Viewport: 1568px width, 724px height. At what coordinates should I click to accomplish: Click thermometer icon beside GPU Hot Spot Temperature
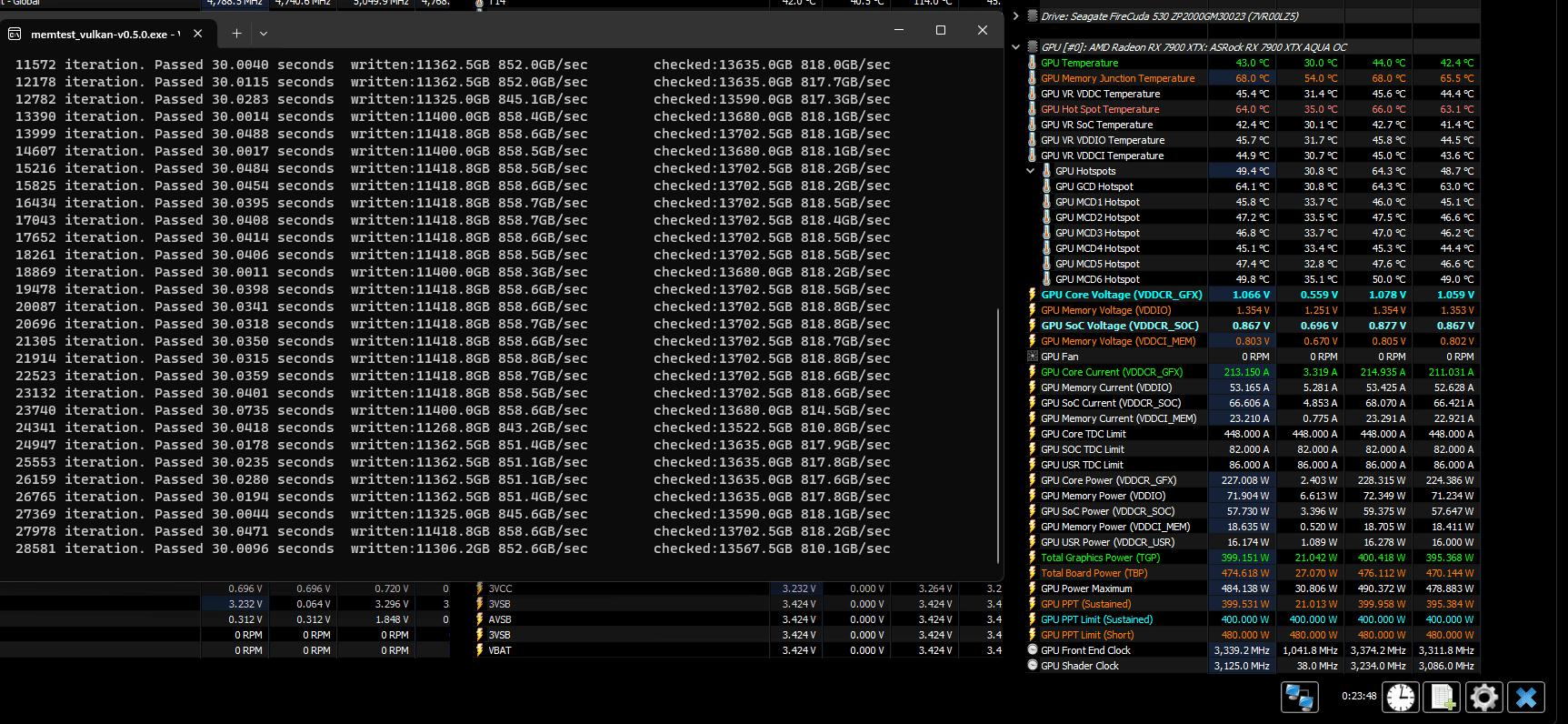click(x=1032, y=109)
